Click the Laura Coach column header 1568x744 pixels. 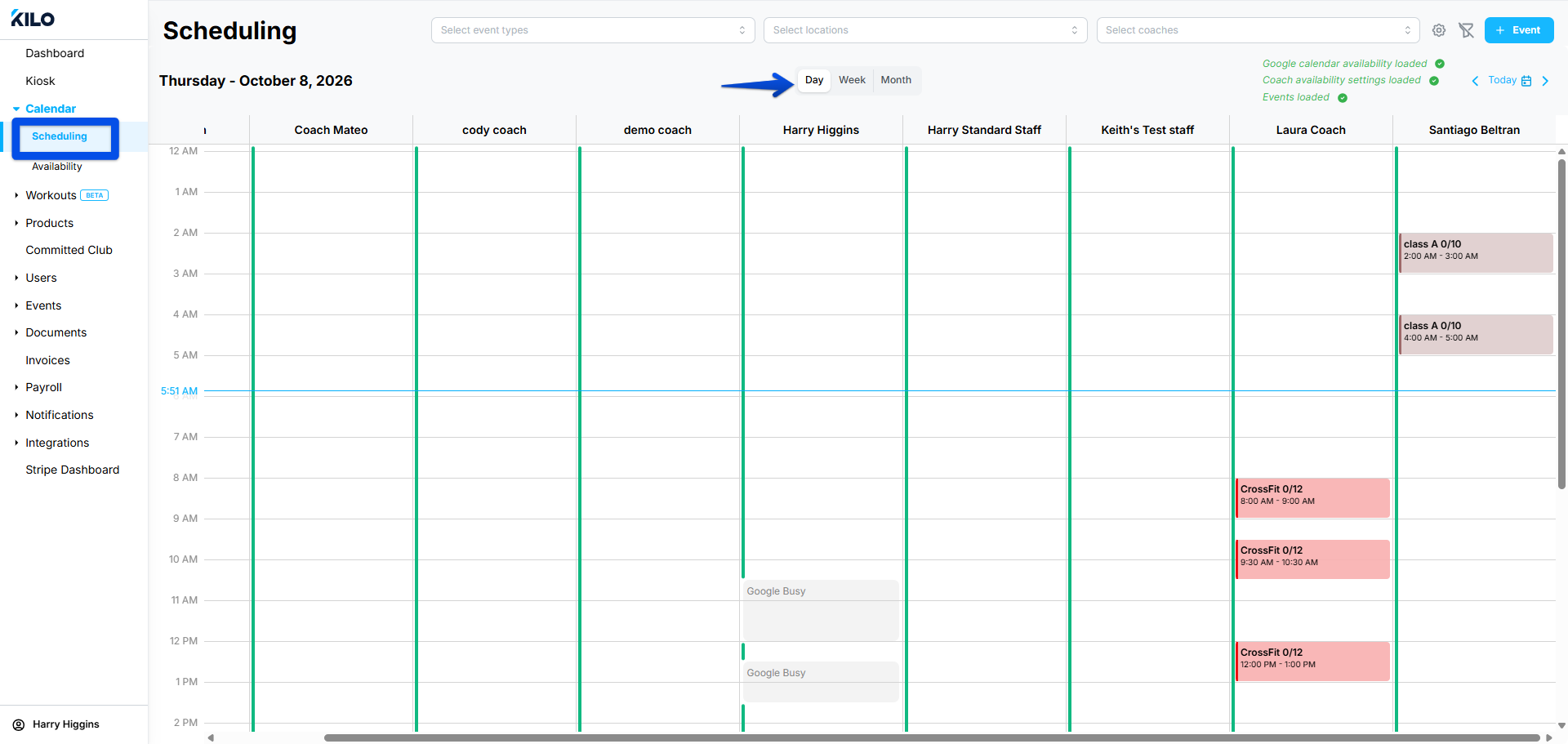click(x=1311, y=130)
